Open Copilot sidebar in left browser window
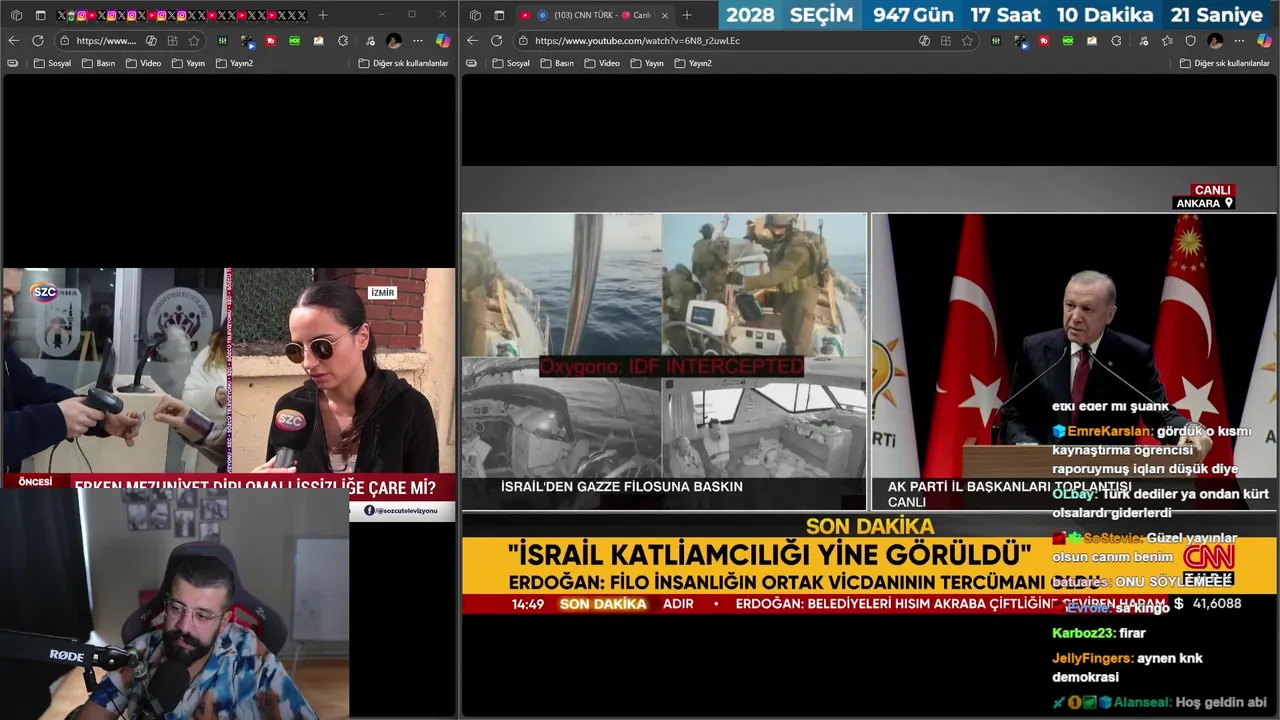Image resolution: width=1280 pixels, height=720 pixels. [x=443, y=41]
